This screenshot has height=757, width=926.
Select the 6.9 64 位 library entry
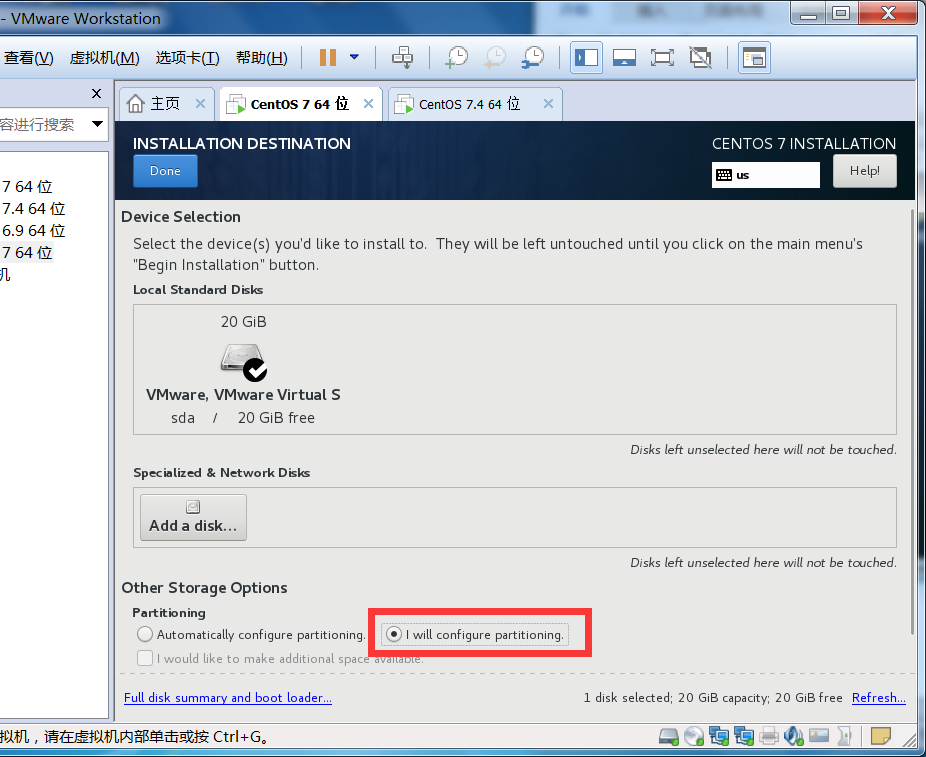click(33, 230)
